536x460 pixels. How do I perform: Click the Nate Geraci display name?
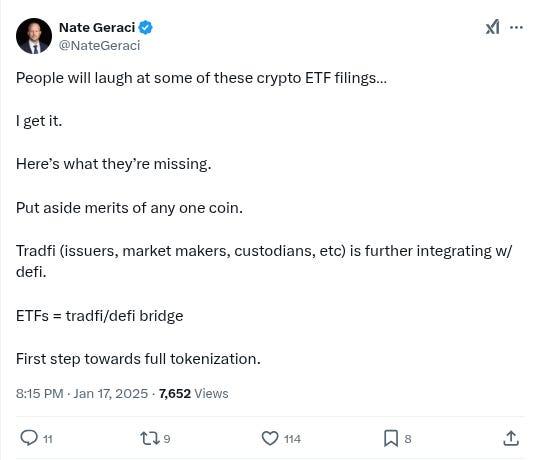[x=97, y=28]
